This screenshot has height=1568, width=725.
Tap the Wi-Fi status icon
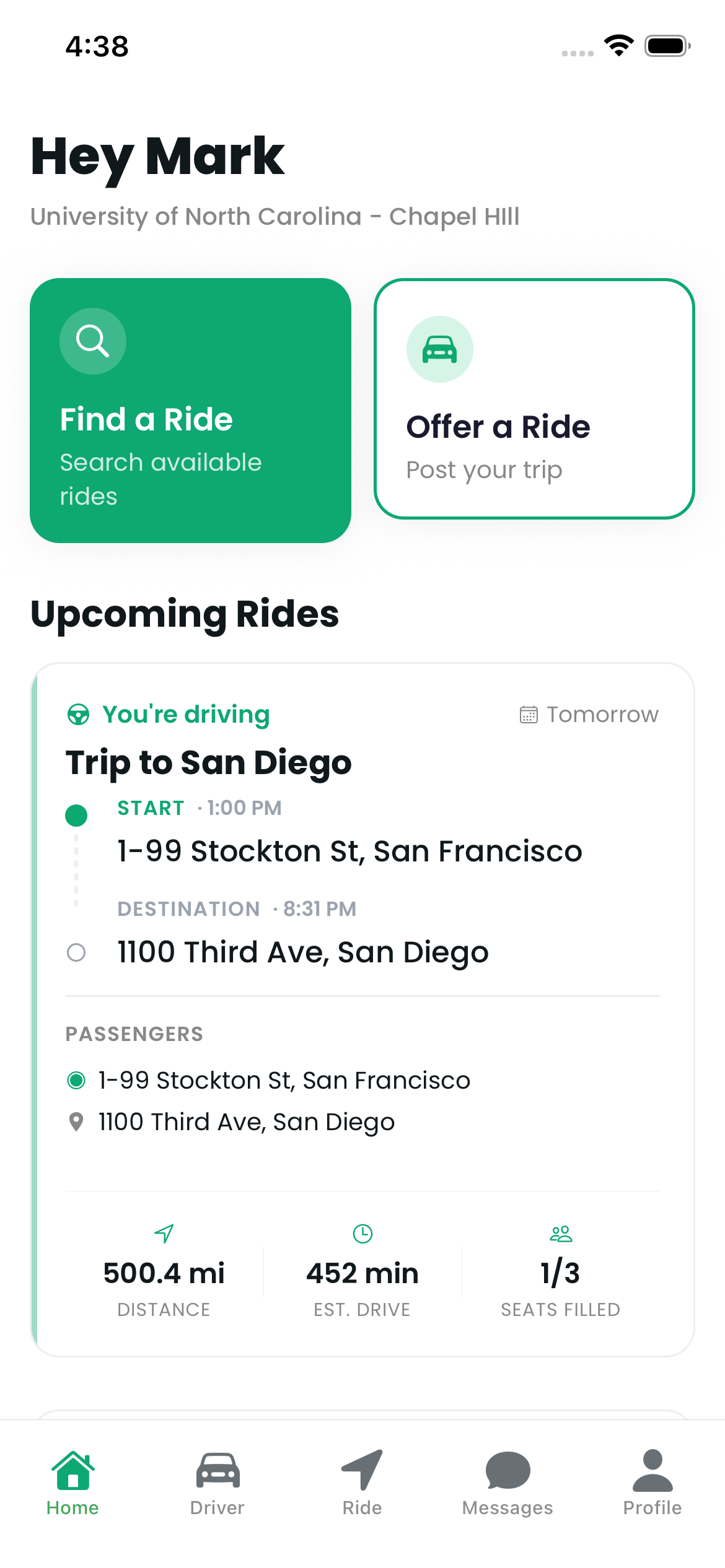pos(618,46)
